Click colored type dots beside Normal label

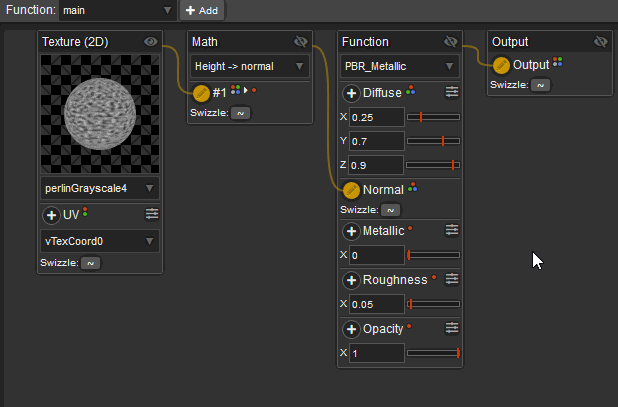tap(413, 187)
